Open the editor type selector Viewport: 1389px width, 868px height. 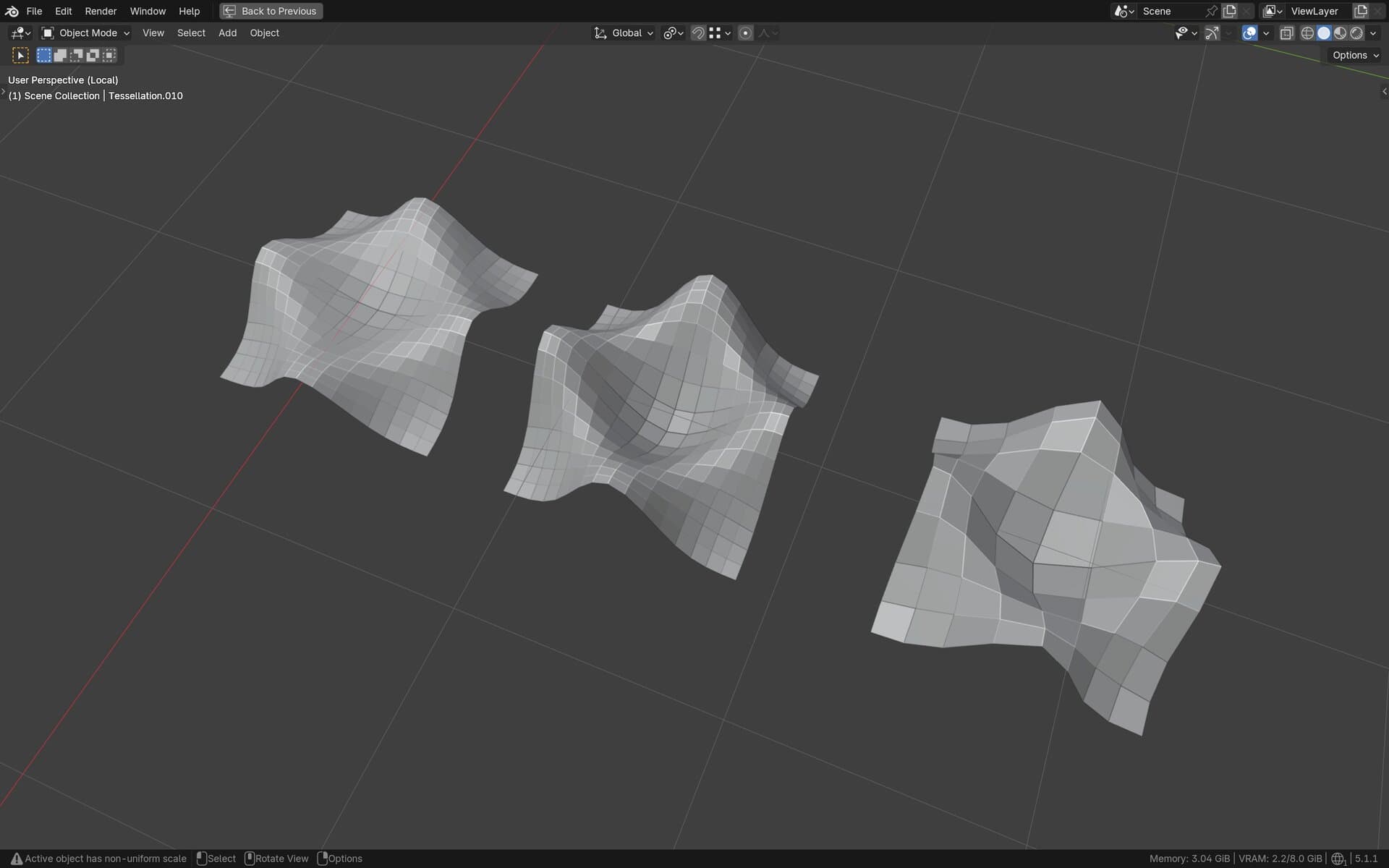[x=20, y=33]
